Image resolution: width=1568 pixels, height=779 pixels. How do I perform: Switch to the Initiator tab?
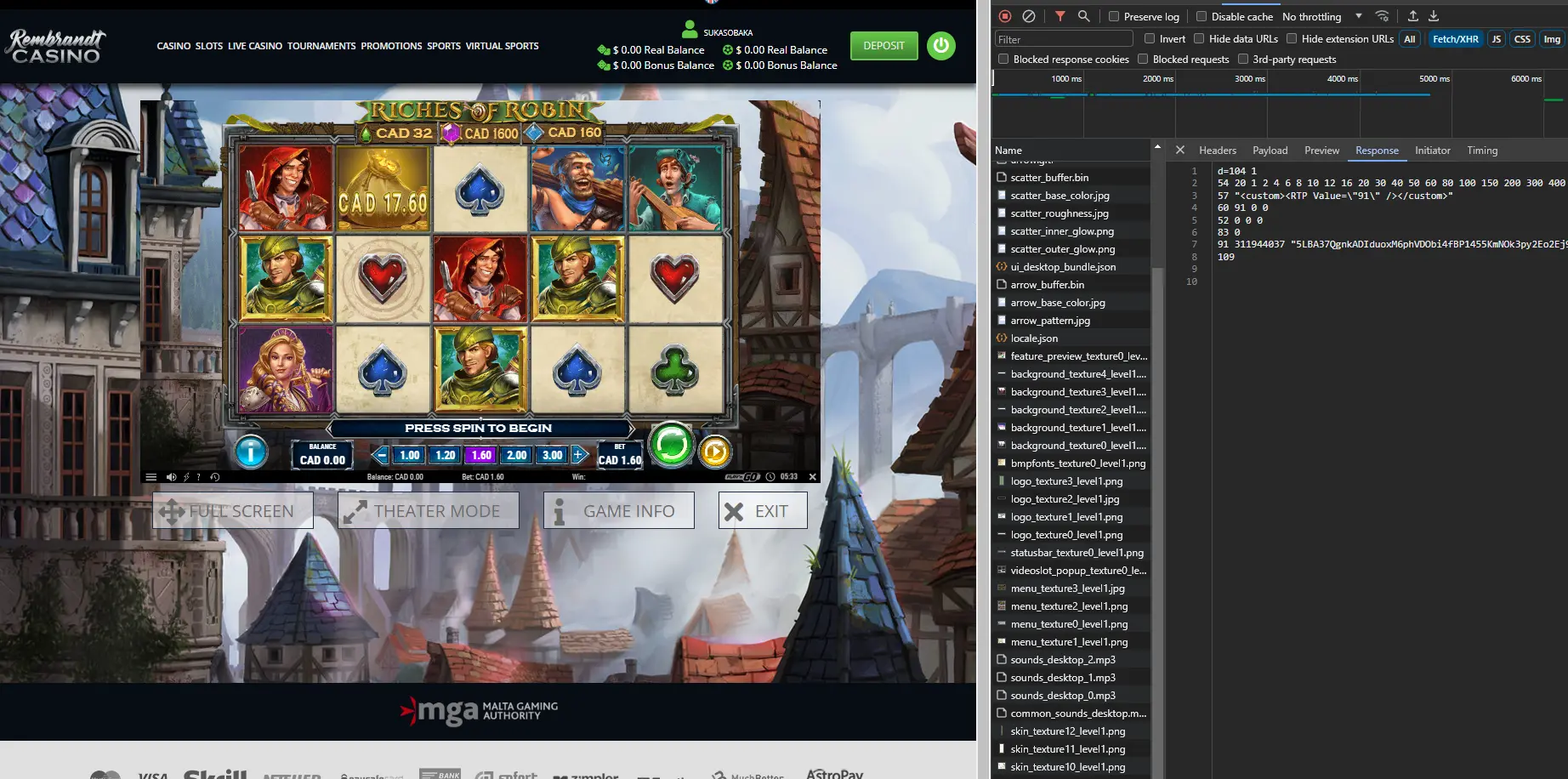coord(1433,150)
